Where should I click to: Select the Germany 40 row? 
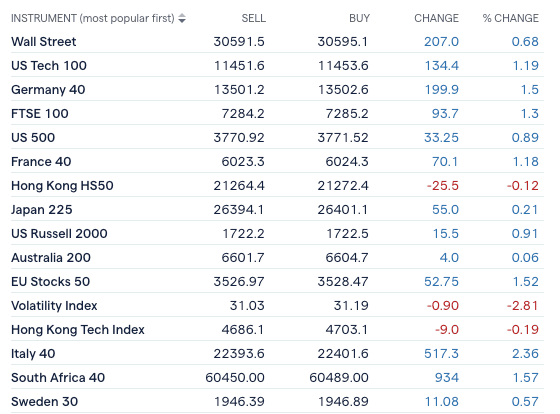coord(277,90)
